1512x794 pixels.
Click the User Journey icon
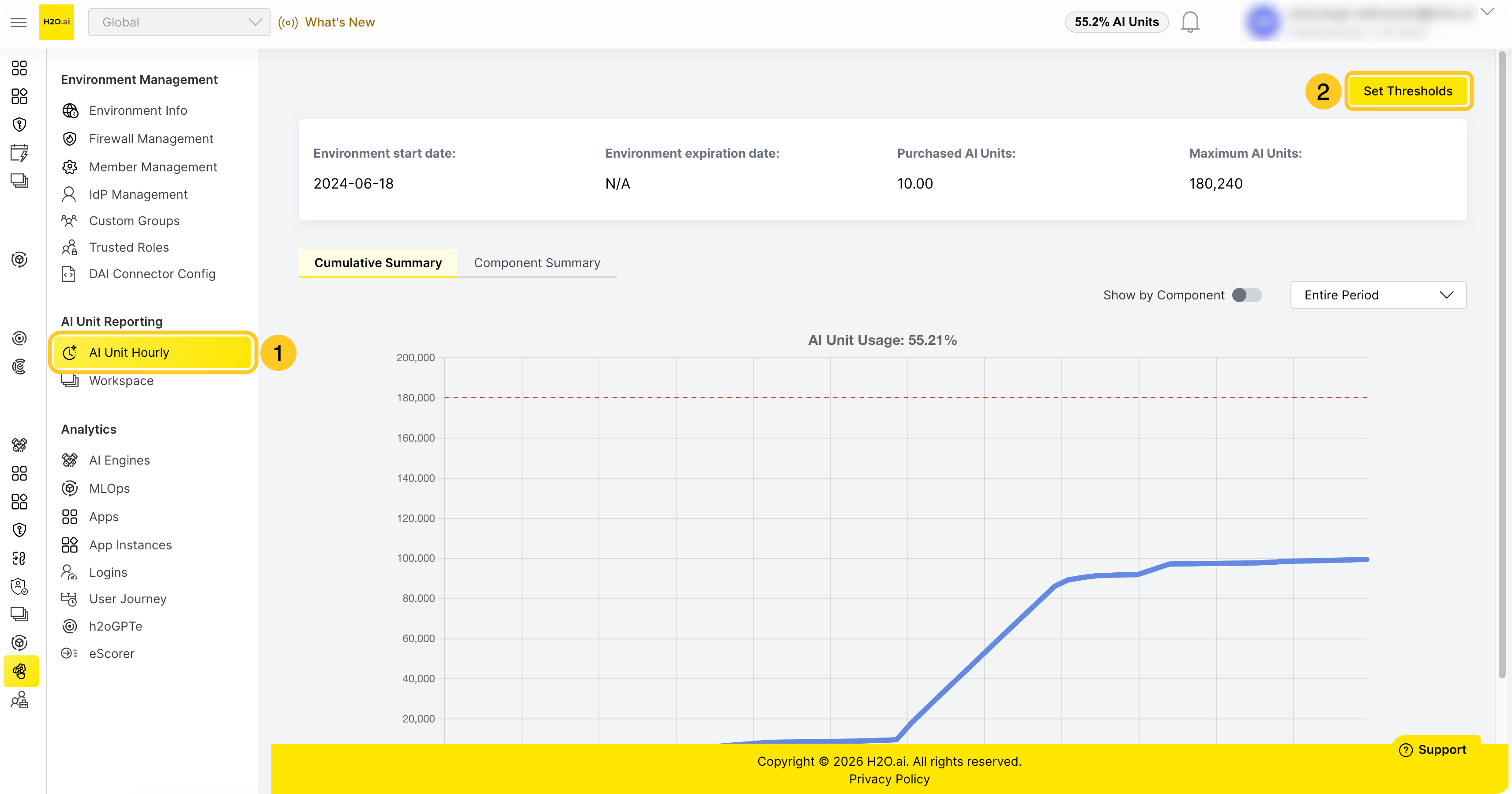tap(69, 598)
